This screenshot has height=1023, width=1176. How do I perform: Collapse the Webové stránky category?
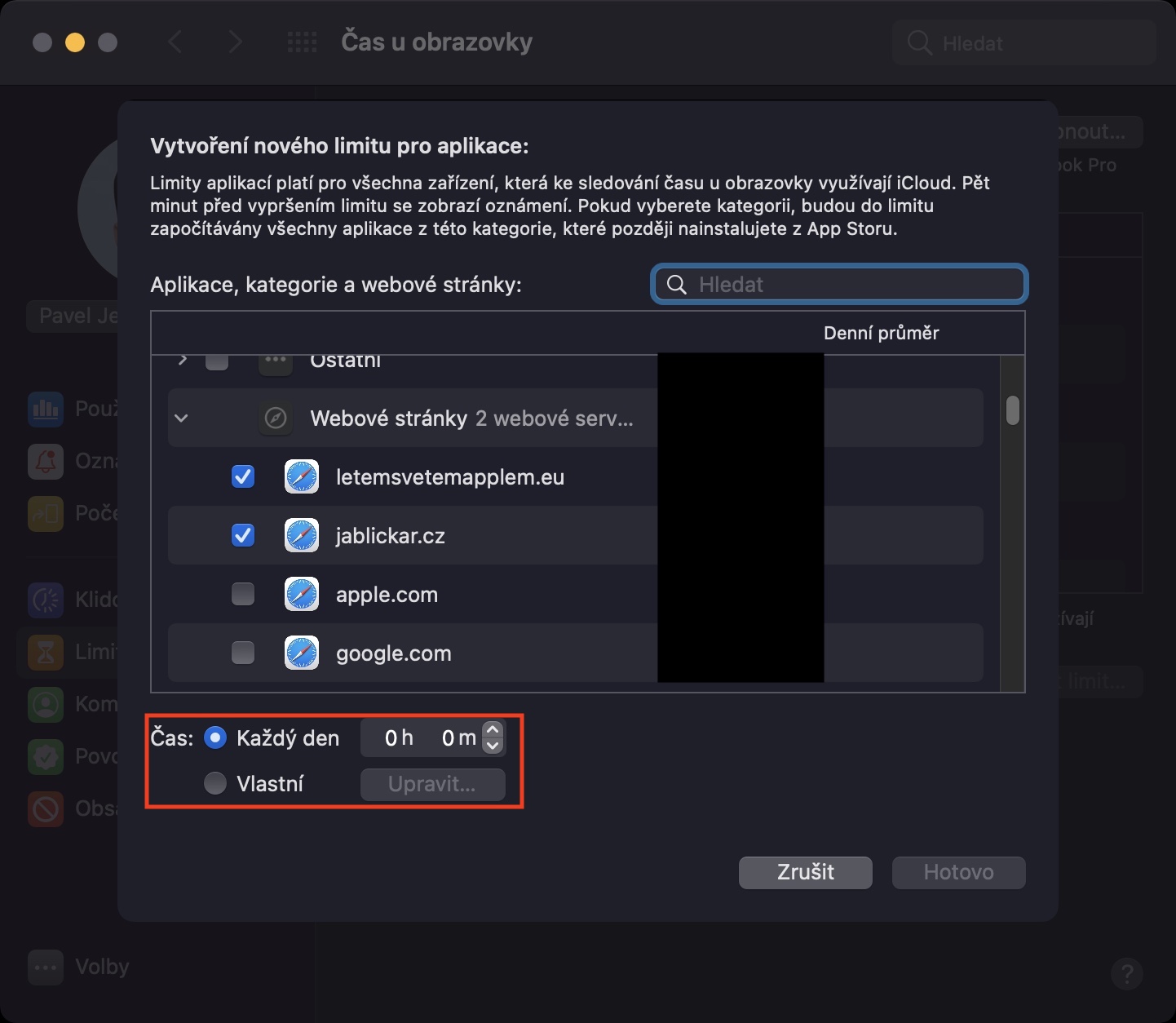(x=182, y=418)
